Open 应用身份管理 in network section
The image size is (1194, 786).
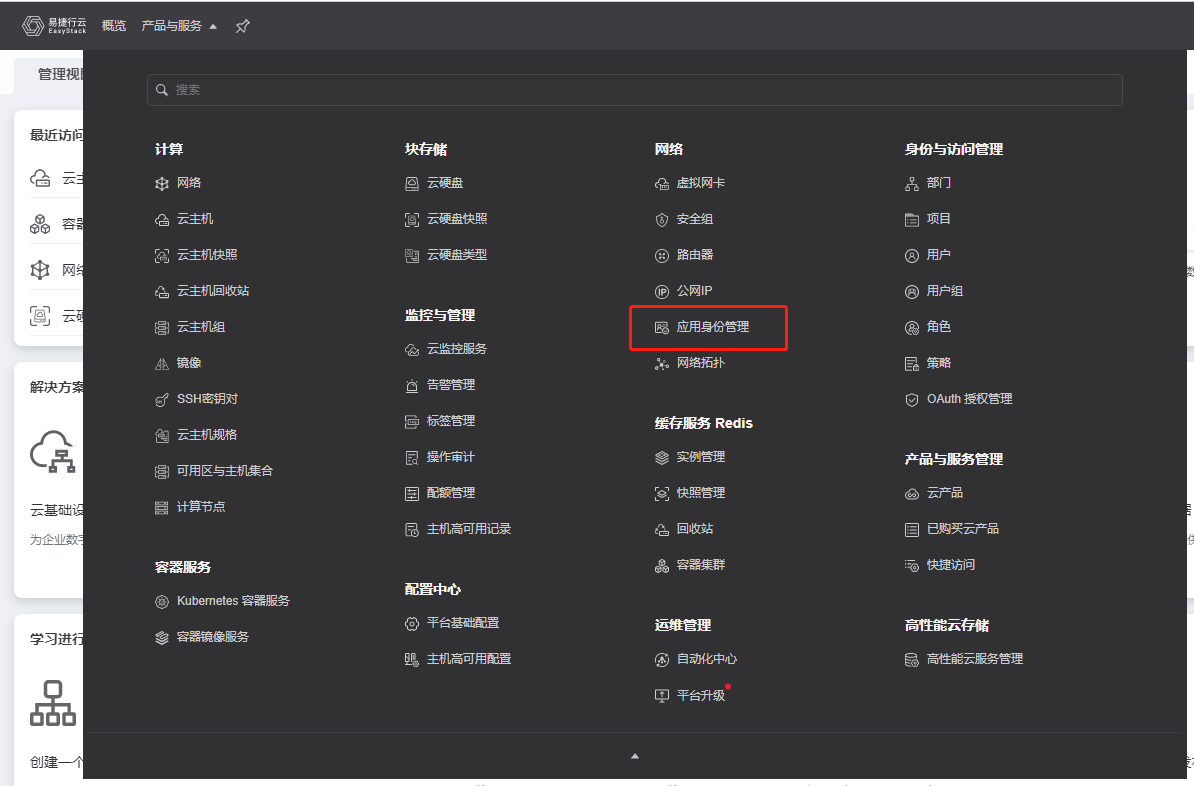tap(712, 327)
